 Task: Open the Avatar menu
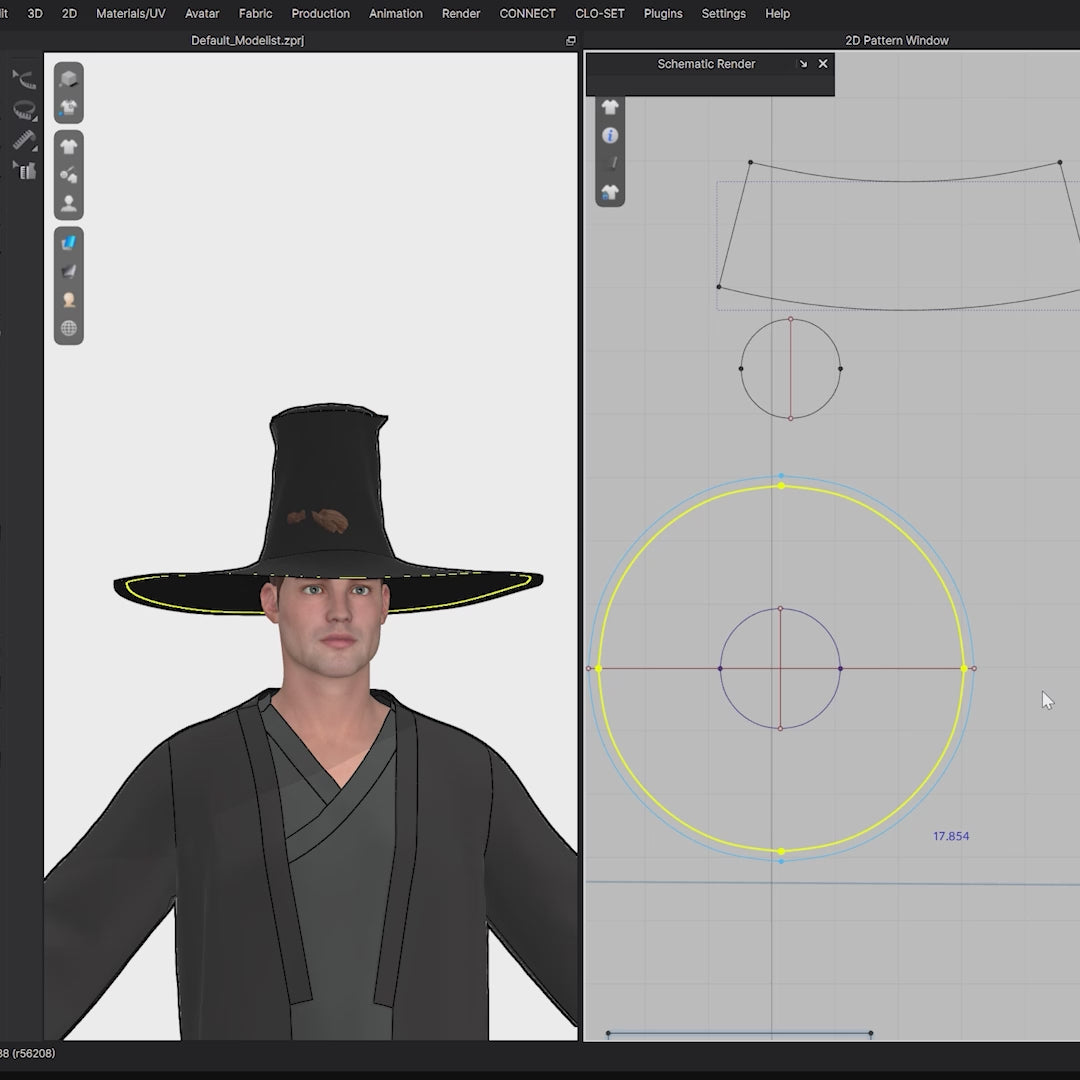202,14
